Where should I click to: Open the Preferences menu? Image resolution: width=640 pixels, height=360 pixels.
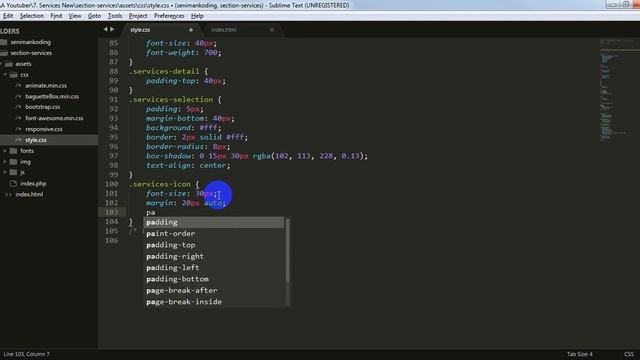(x=169, y=16)
